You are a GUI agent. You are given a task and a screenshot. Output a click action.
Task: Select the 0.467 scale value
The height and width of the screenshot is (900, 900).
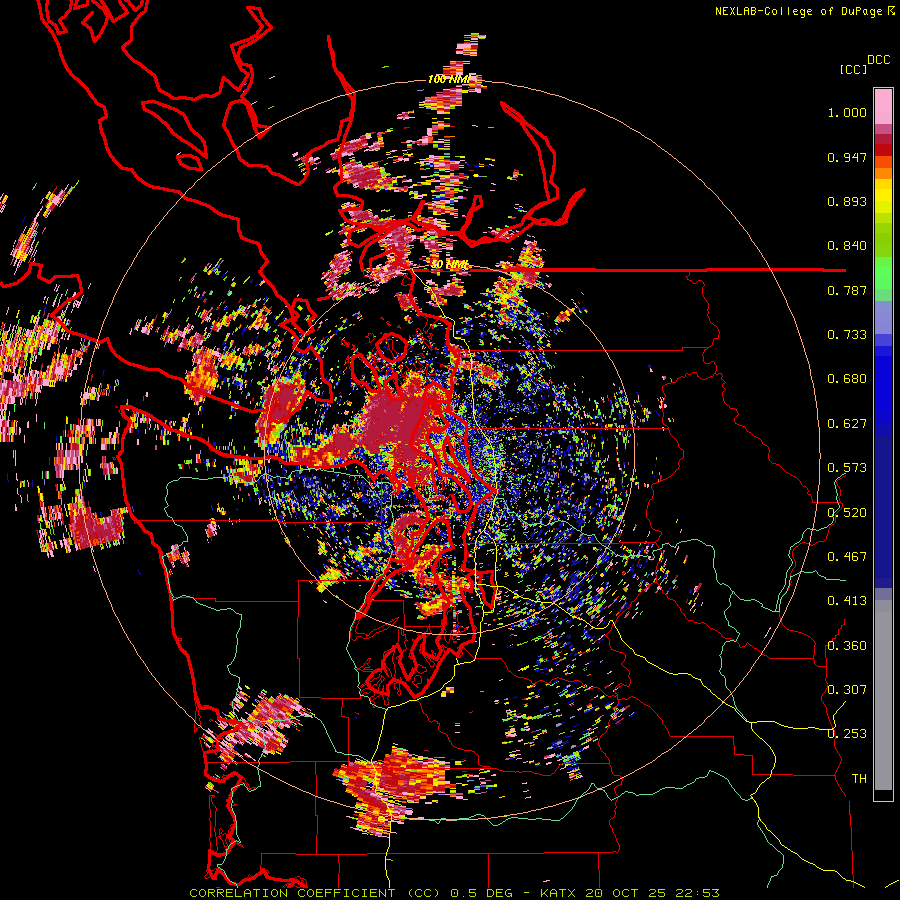pos(847,557)
